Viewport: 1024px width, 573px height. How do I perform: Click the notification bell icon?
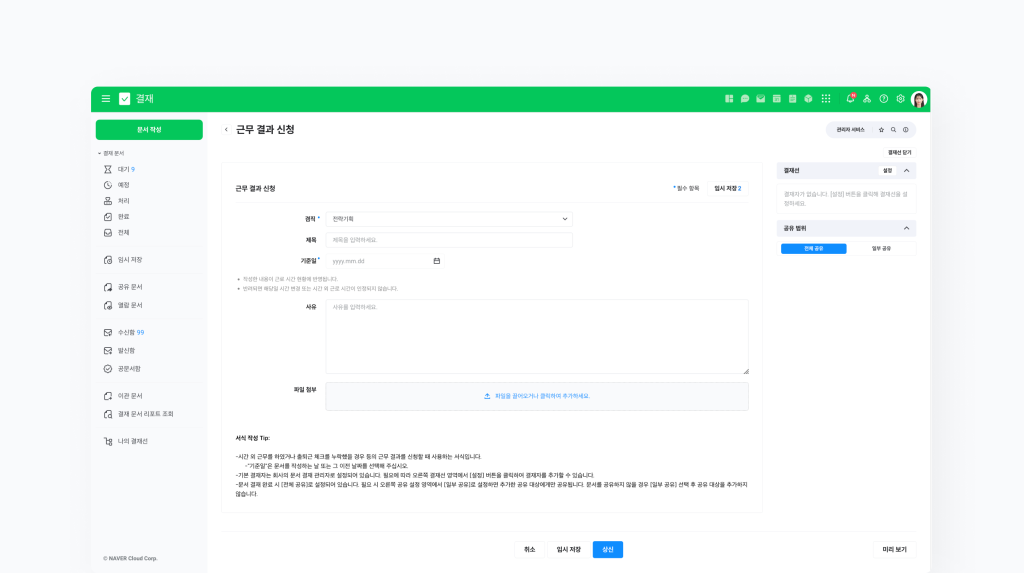click(x=850, y=99)
